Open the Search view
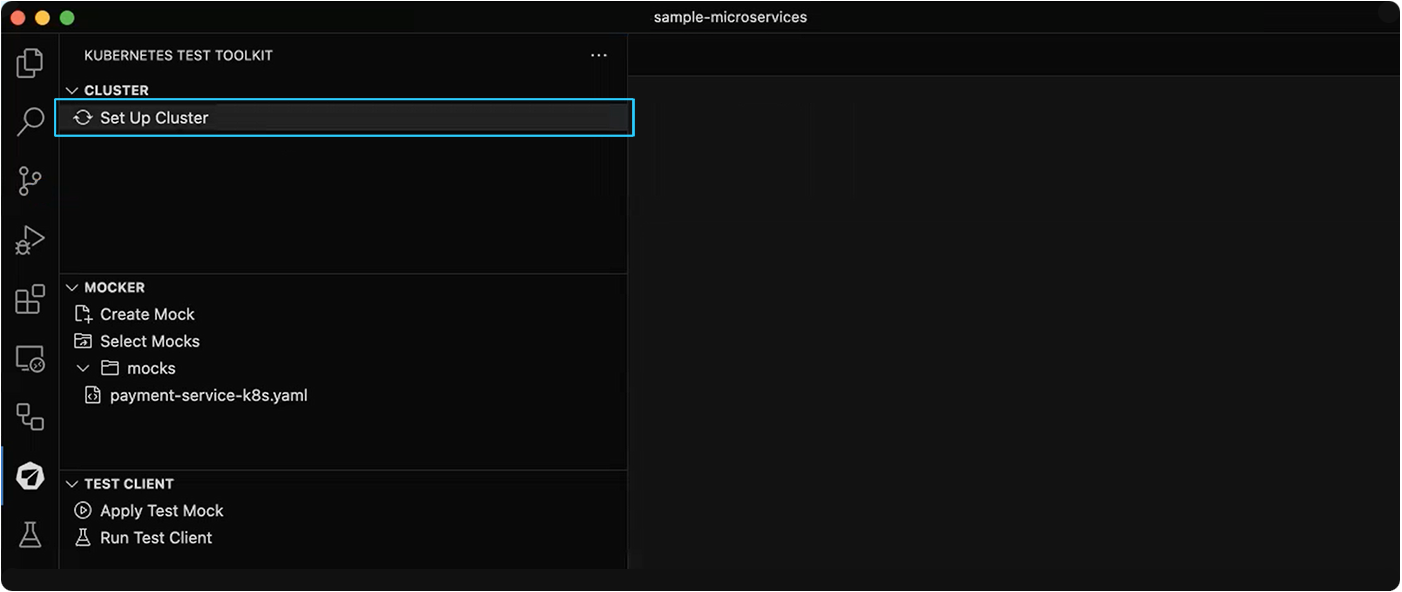Viewport: 1402px width, 592px height. [x=30, y=121]
